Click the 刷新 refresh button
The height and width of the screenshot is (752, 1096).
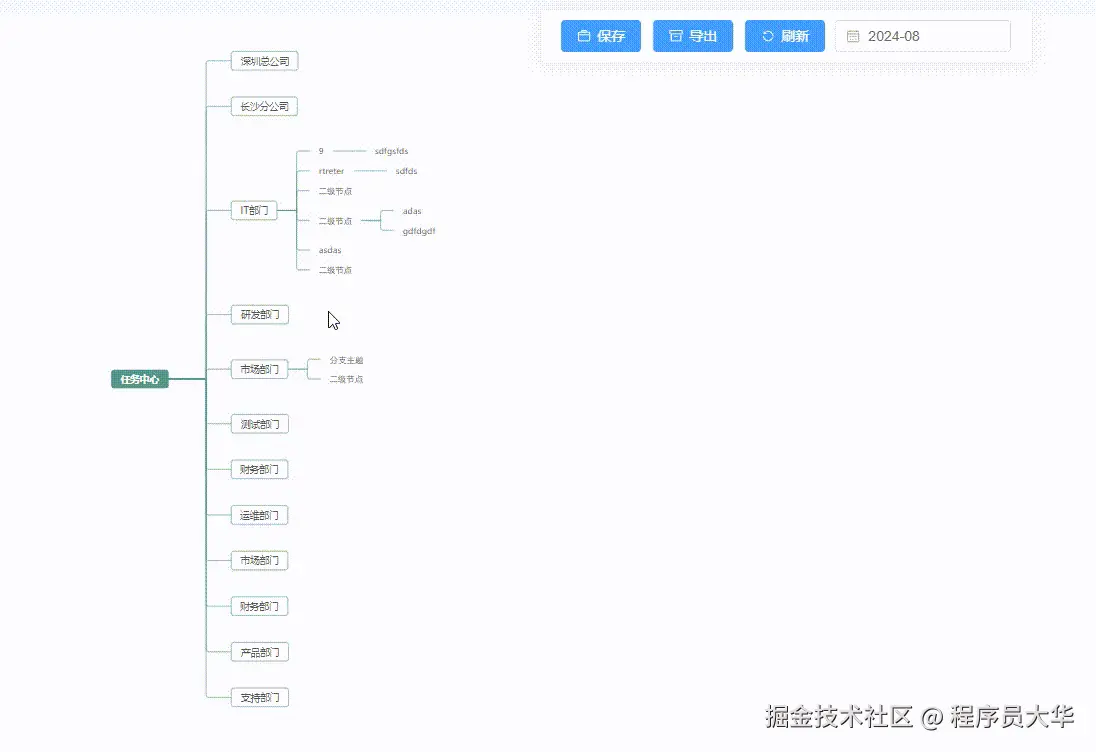(x=784, y=36)
